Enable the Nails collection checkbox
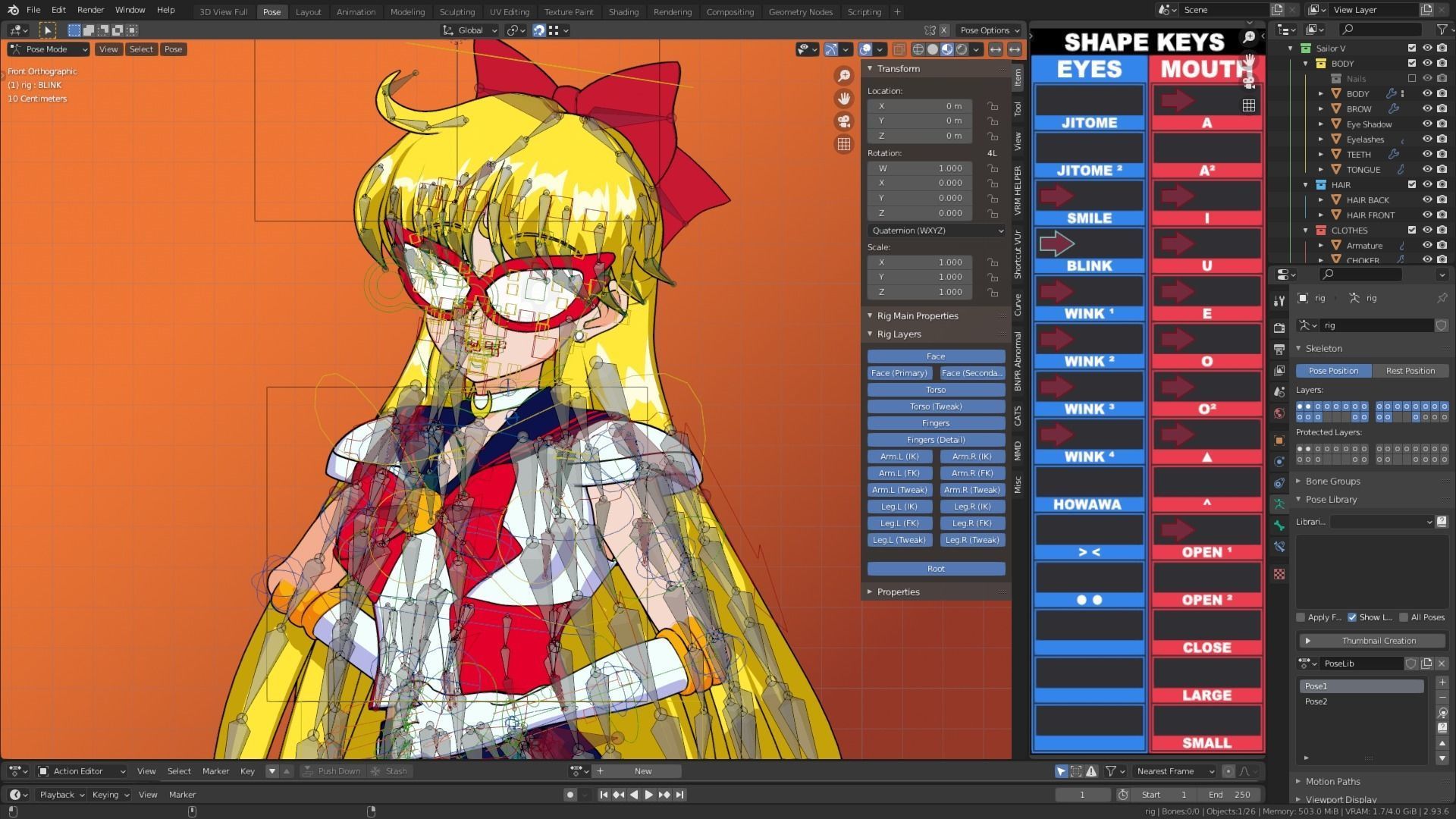The width and height of the screenshot is (1456, 819). click(x=1411, y=78)
